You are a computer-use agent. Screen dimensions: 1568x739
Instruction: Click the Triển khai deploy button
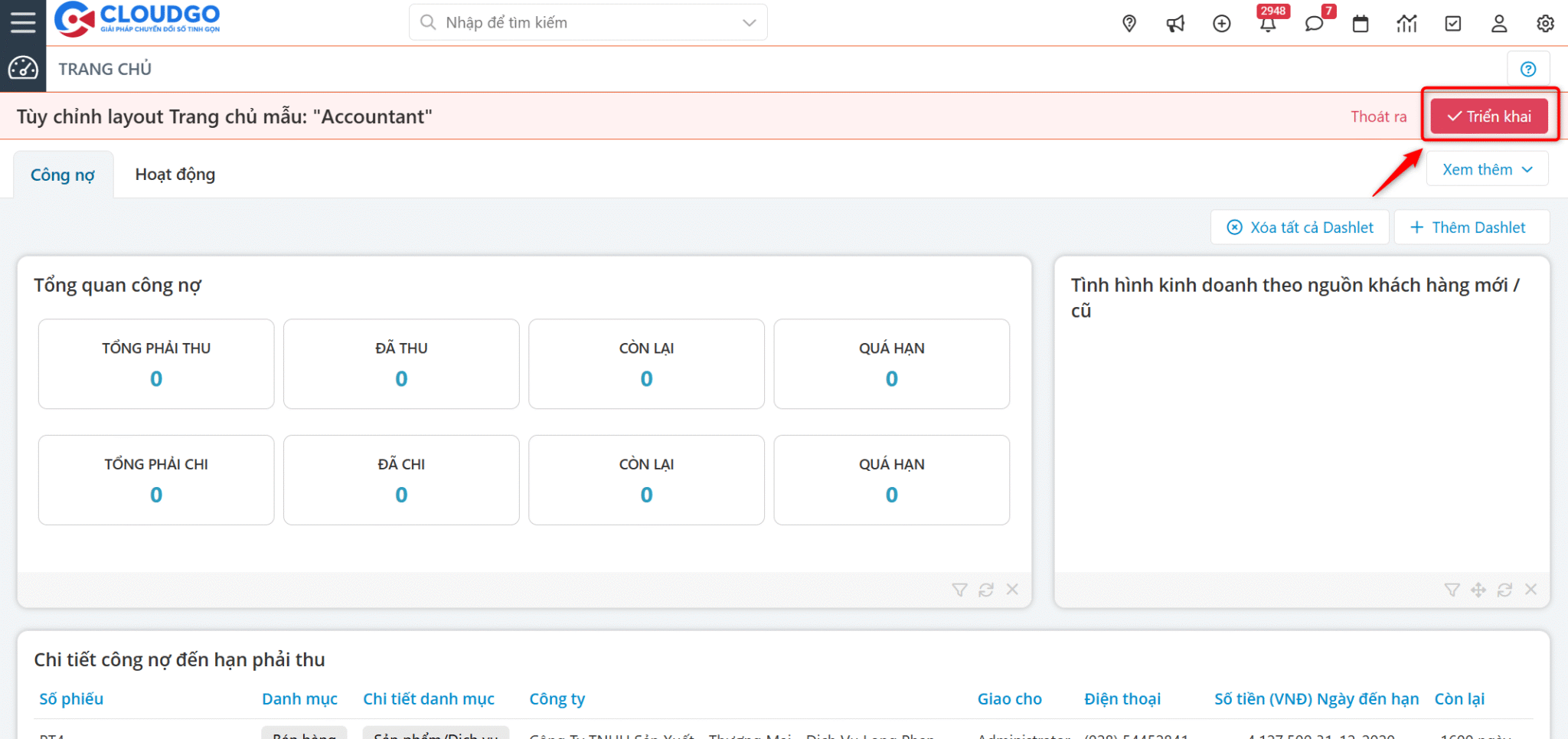coord(1489,116)
